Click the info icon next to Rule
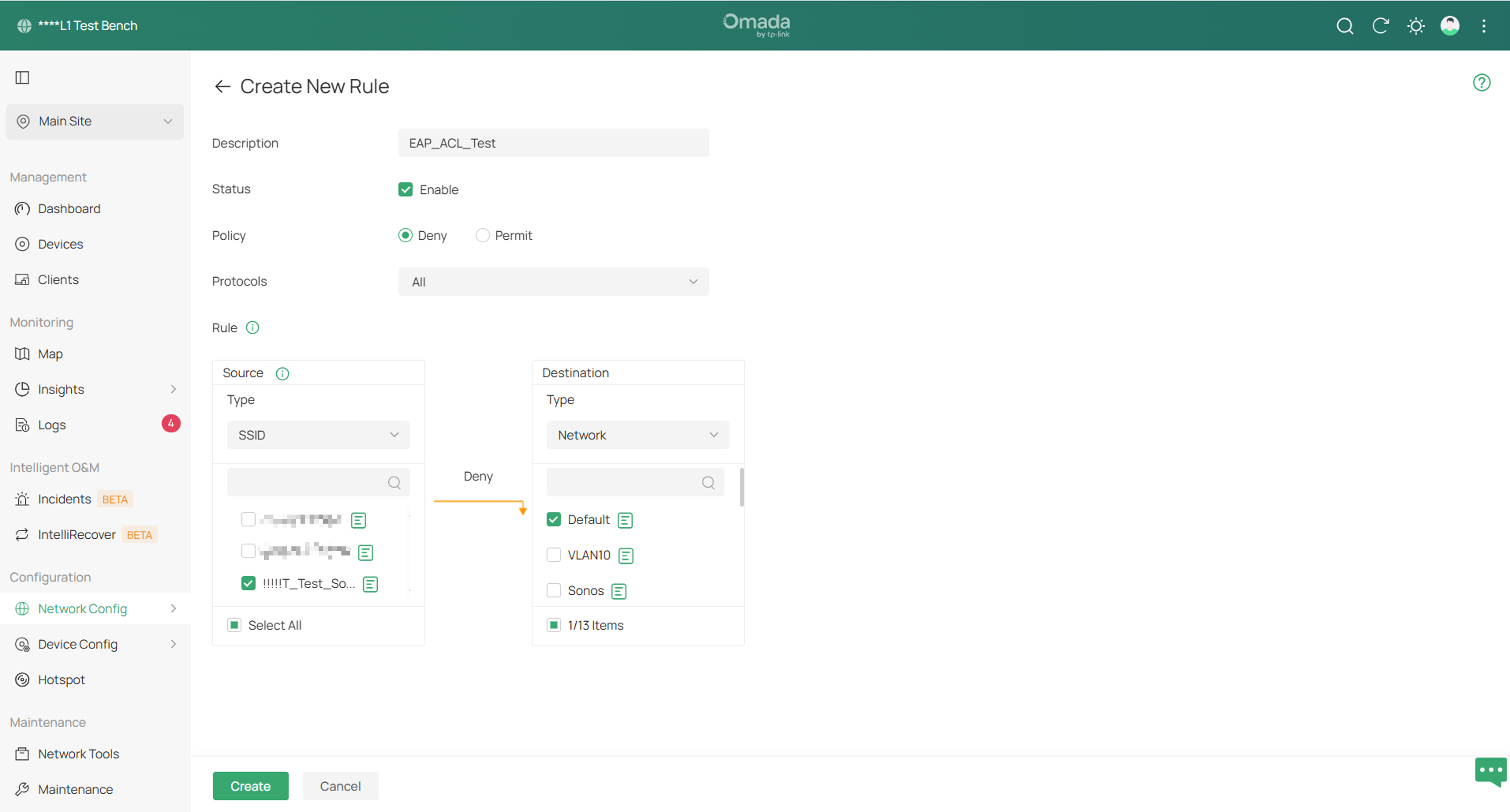This screenshot has width=1510, height=812. (x=252, y=328)
